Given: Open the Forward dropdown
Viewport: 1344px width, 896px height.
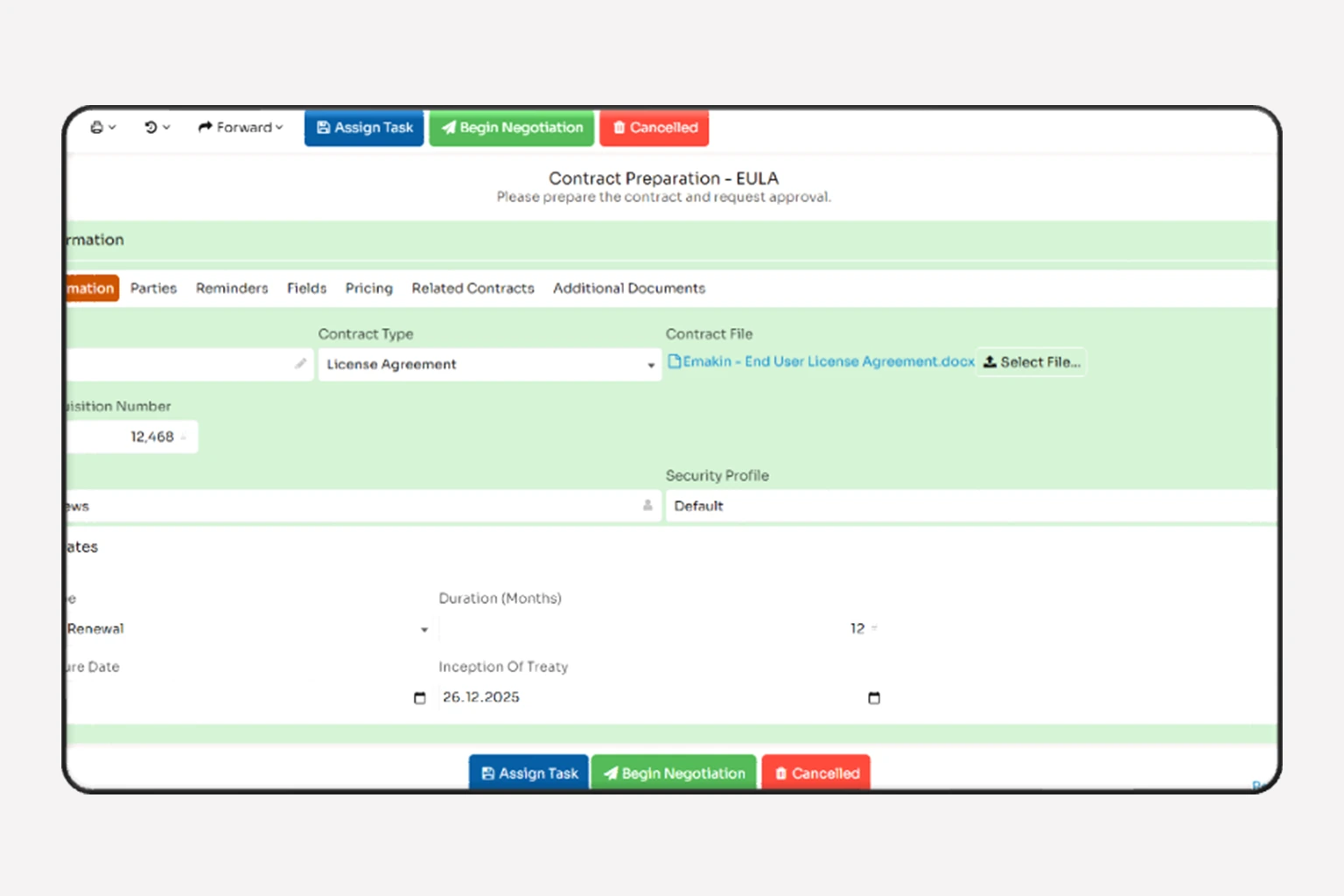Looking at the screenshot, I should [241, 128].
